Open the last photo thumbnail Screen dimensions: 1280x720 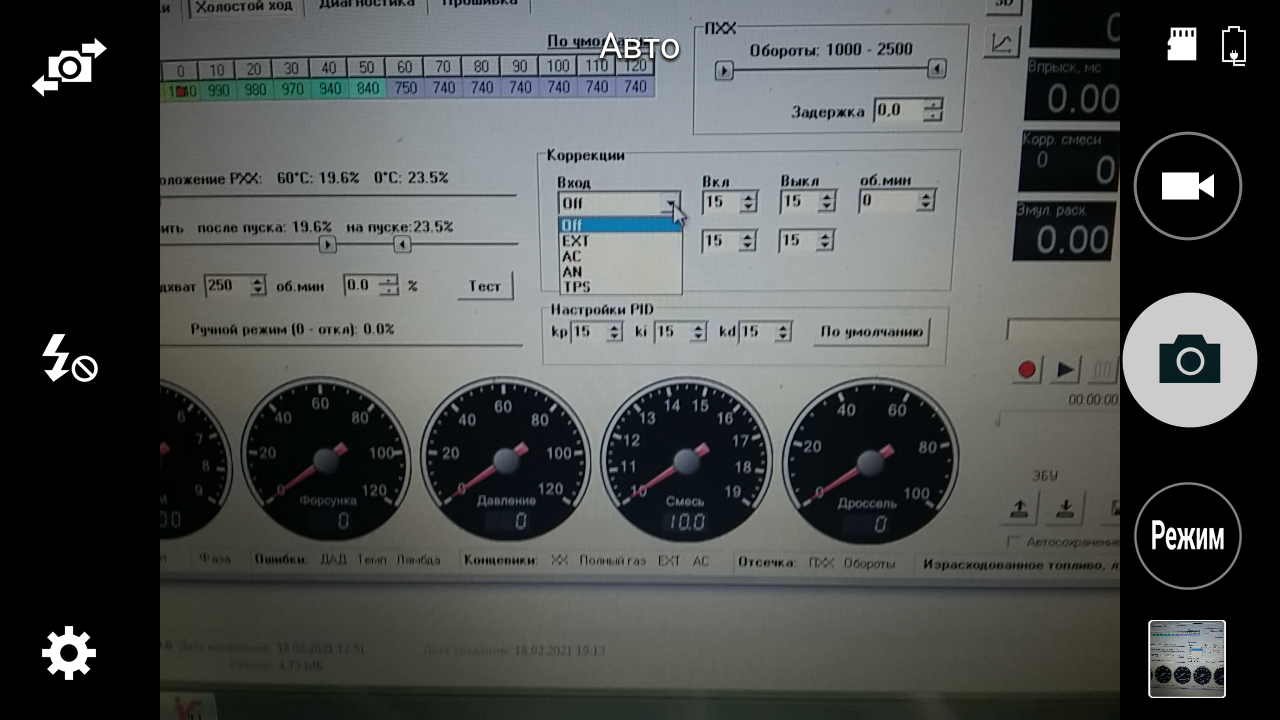(x=1187, y=659)
